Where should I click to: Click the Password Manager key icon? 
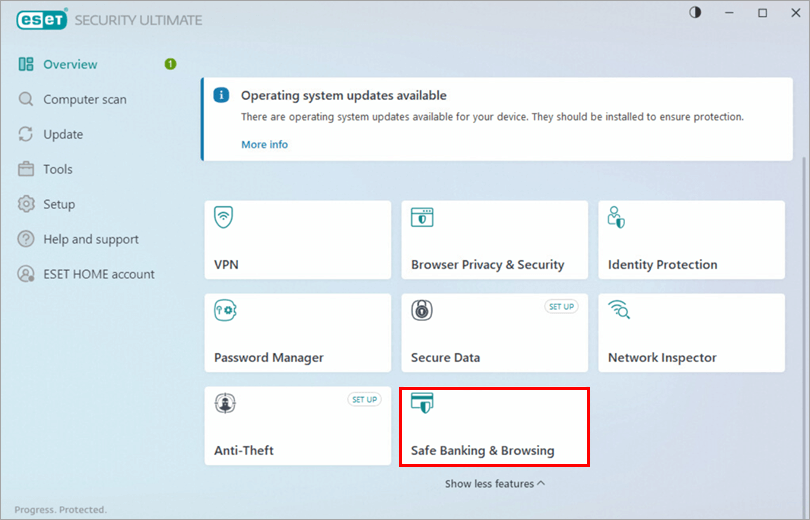(225, 310)
